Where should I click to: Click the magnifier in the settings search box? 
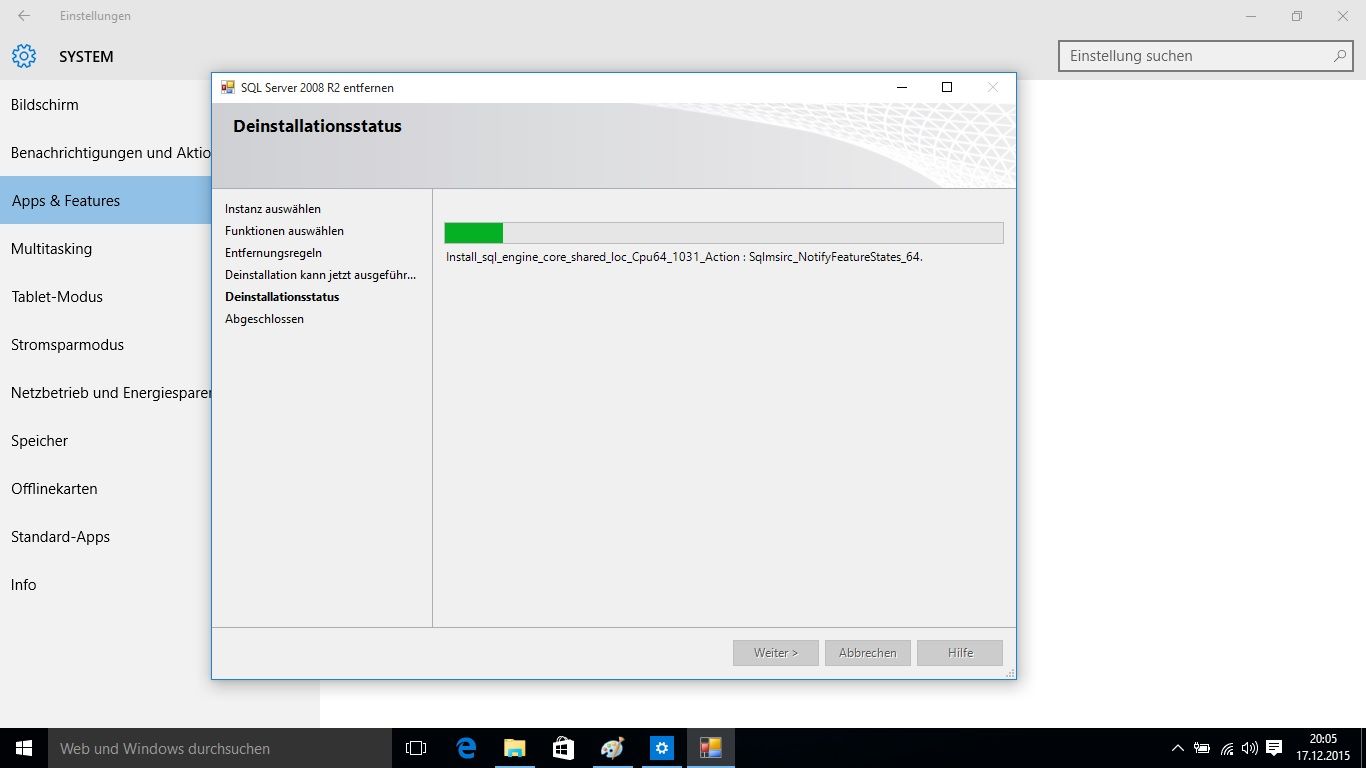[1340, 56]
